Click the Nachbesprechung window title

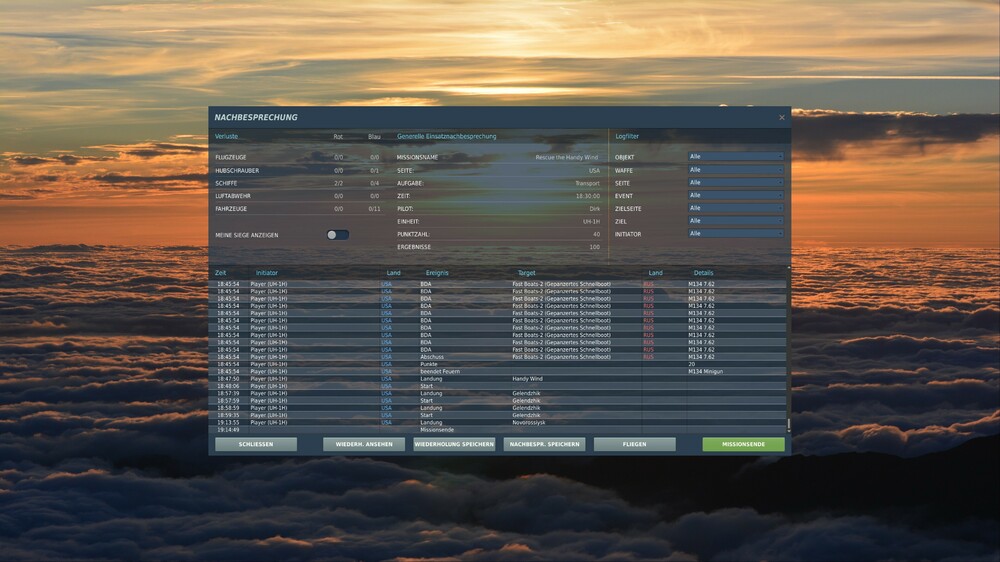(256, 117)
